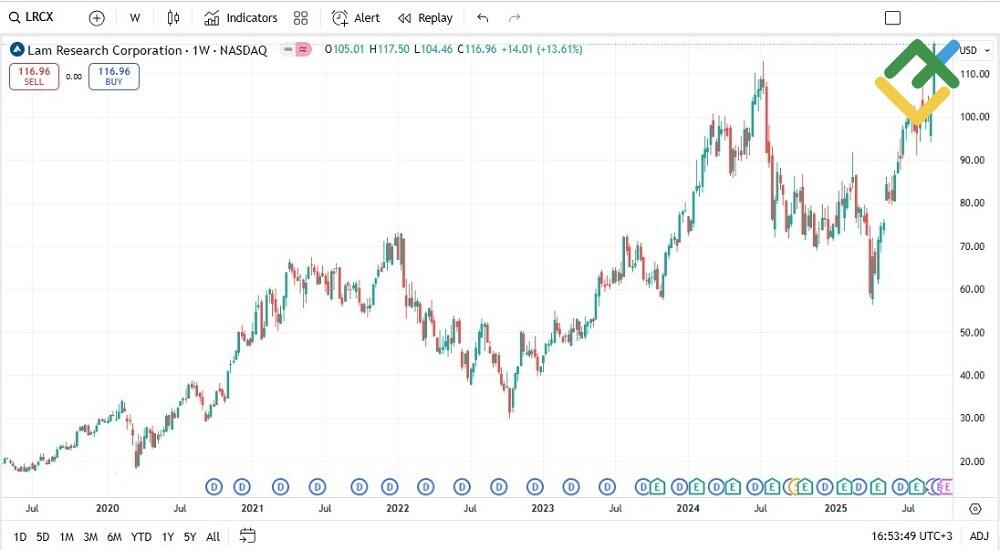Image resolution: width=1000 pixels, height=550 pixels.
Task: Click the 70.00 price scale label
Action: [974, 246]
